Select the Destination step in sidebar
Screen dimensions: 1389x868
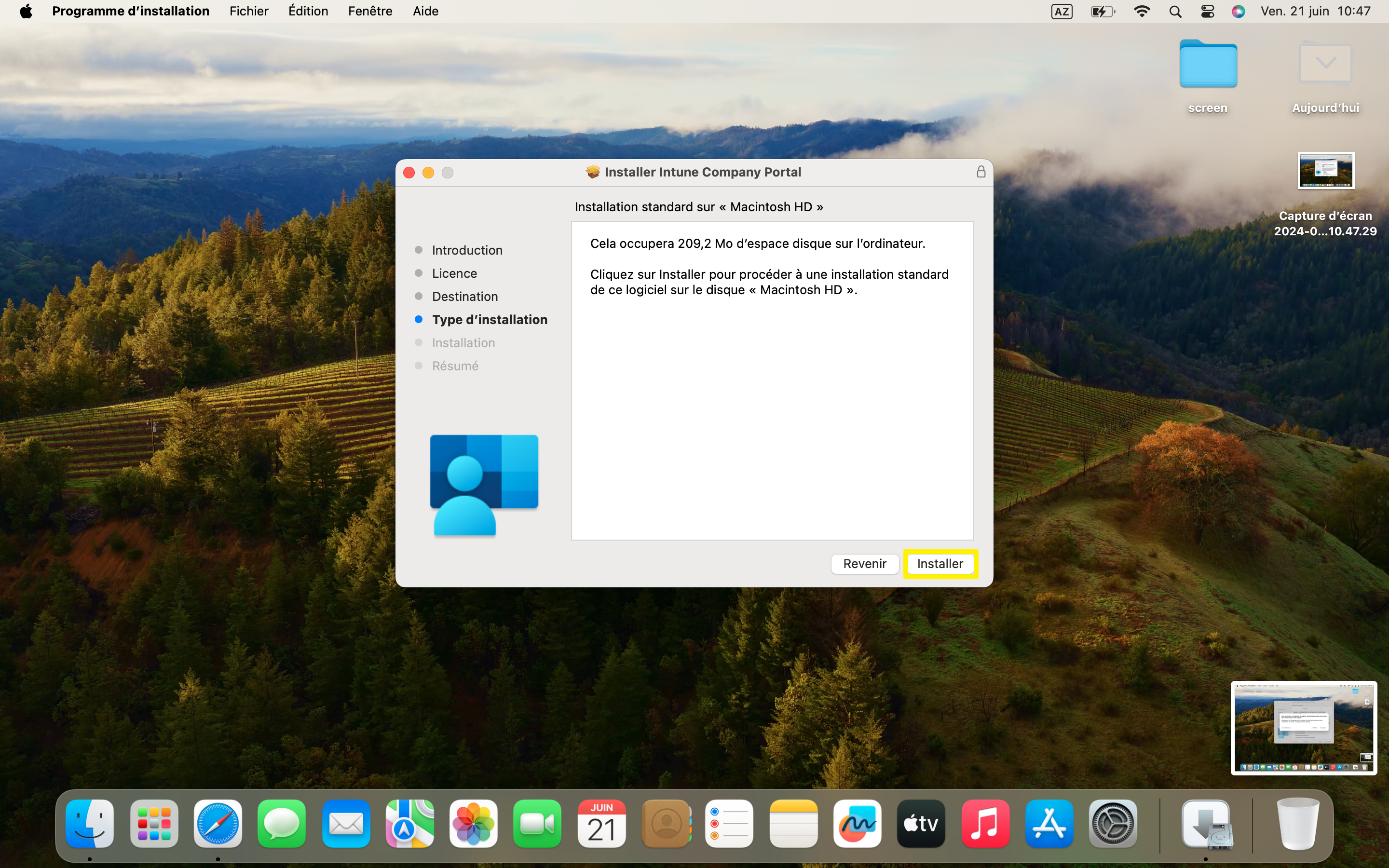click(464, 296)
